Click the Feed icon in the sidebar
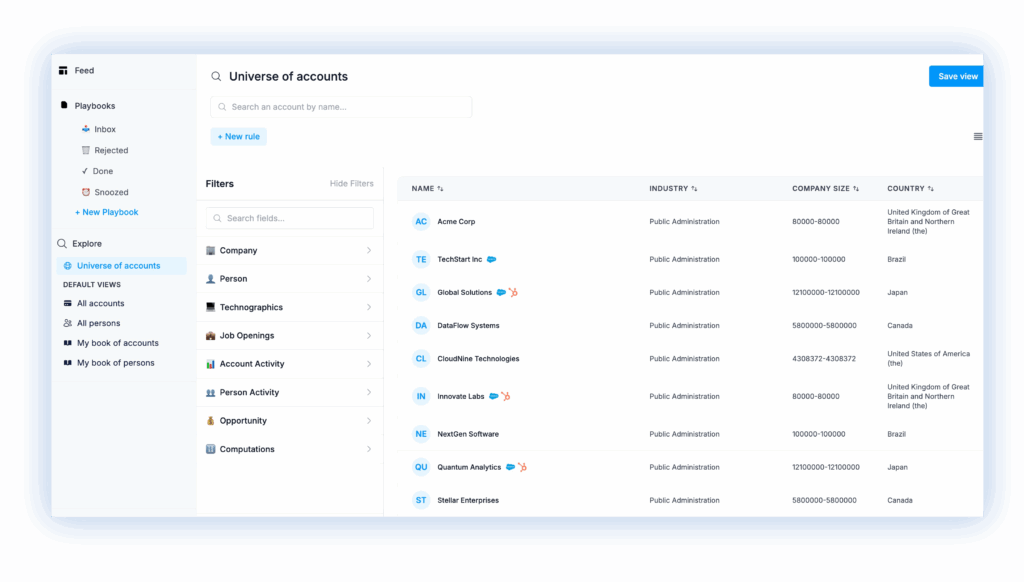1024x582 pixels. (63, 71)
